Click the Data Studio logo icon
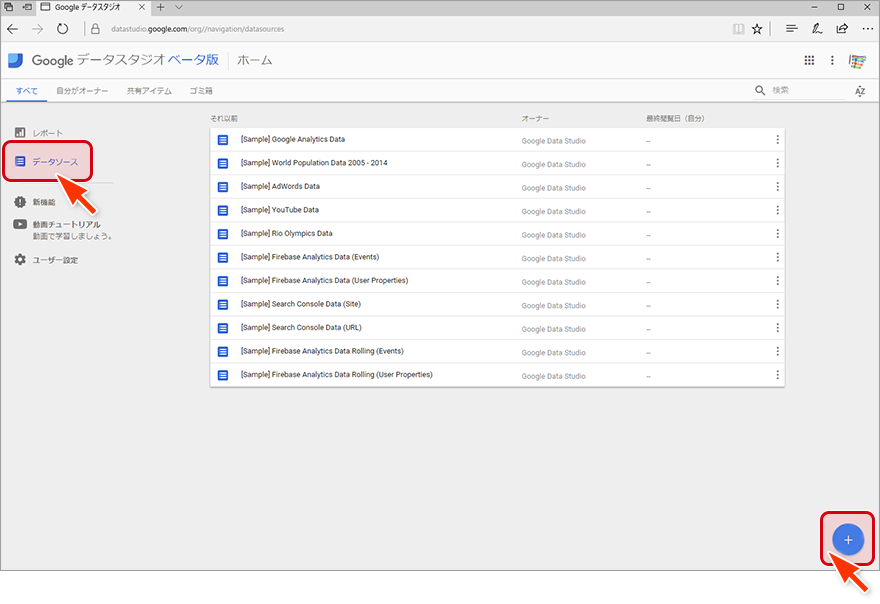Image resolution: width=880 pixels, height=604 pixels. coord(16,61)
